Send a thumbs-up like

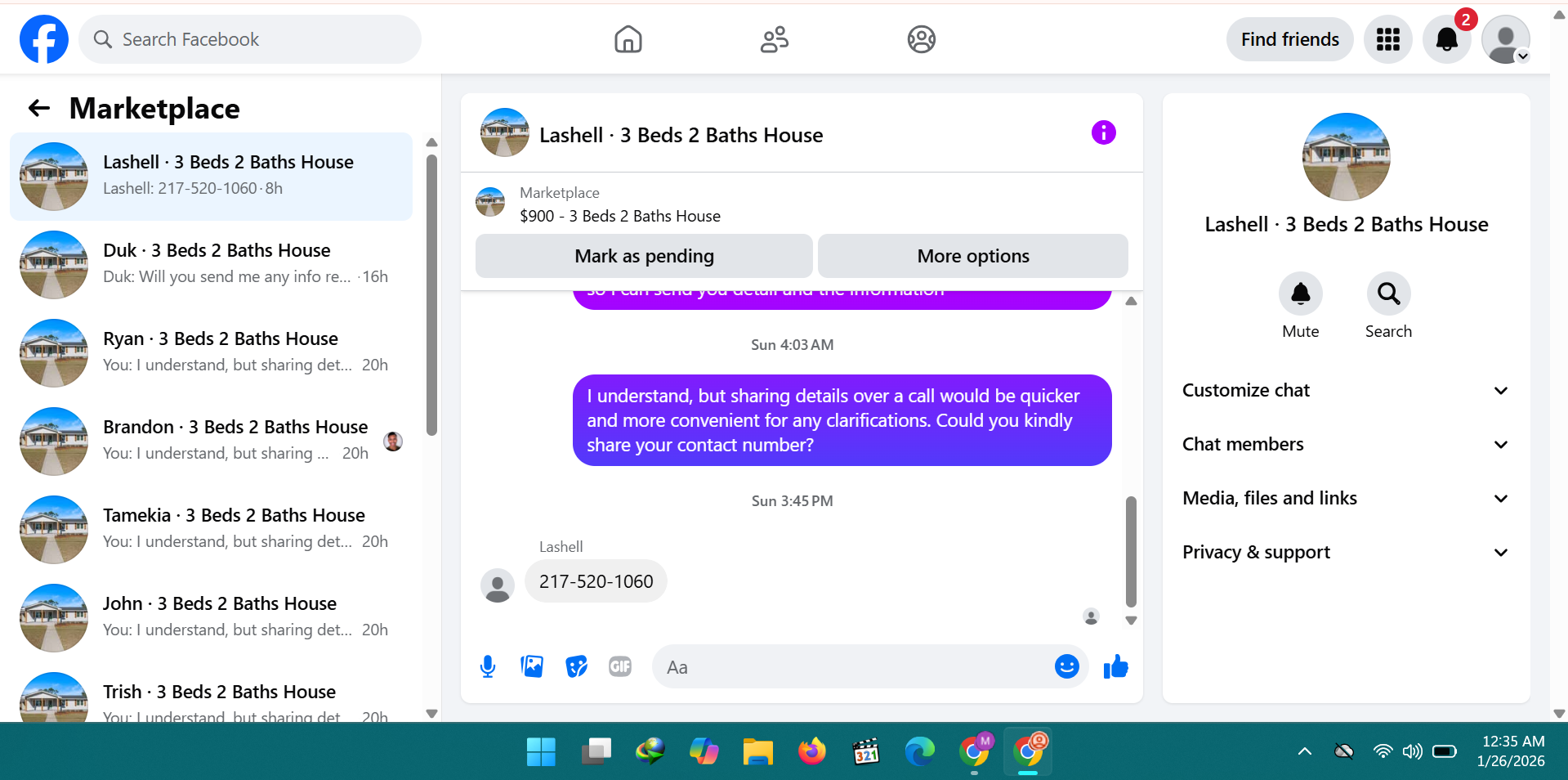click(x=1115, y=667)
